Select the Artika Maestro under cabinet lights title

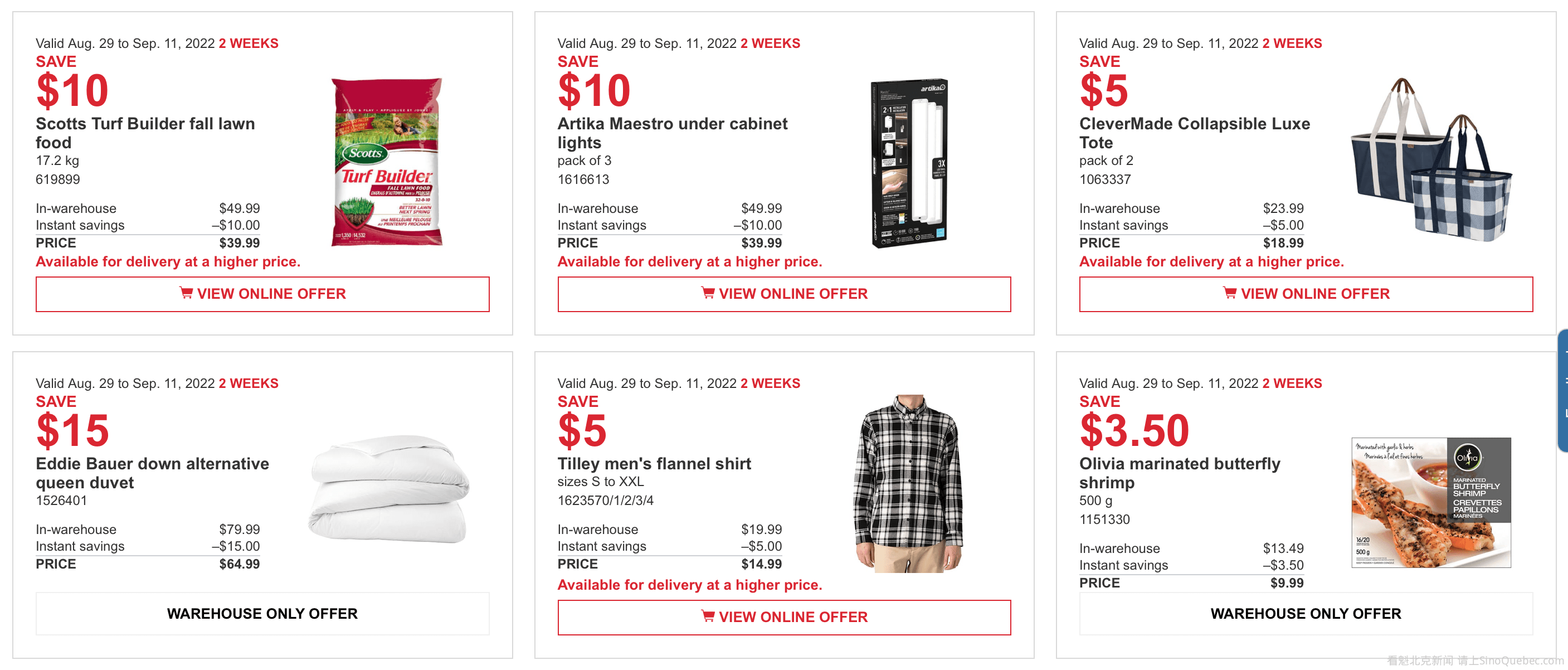click(x=672, y=133)
